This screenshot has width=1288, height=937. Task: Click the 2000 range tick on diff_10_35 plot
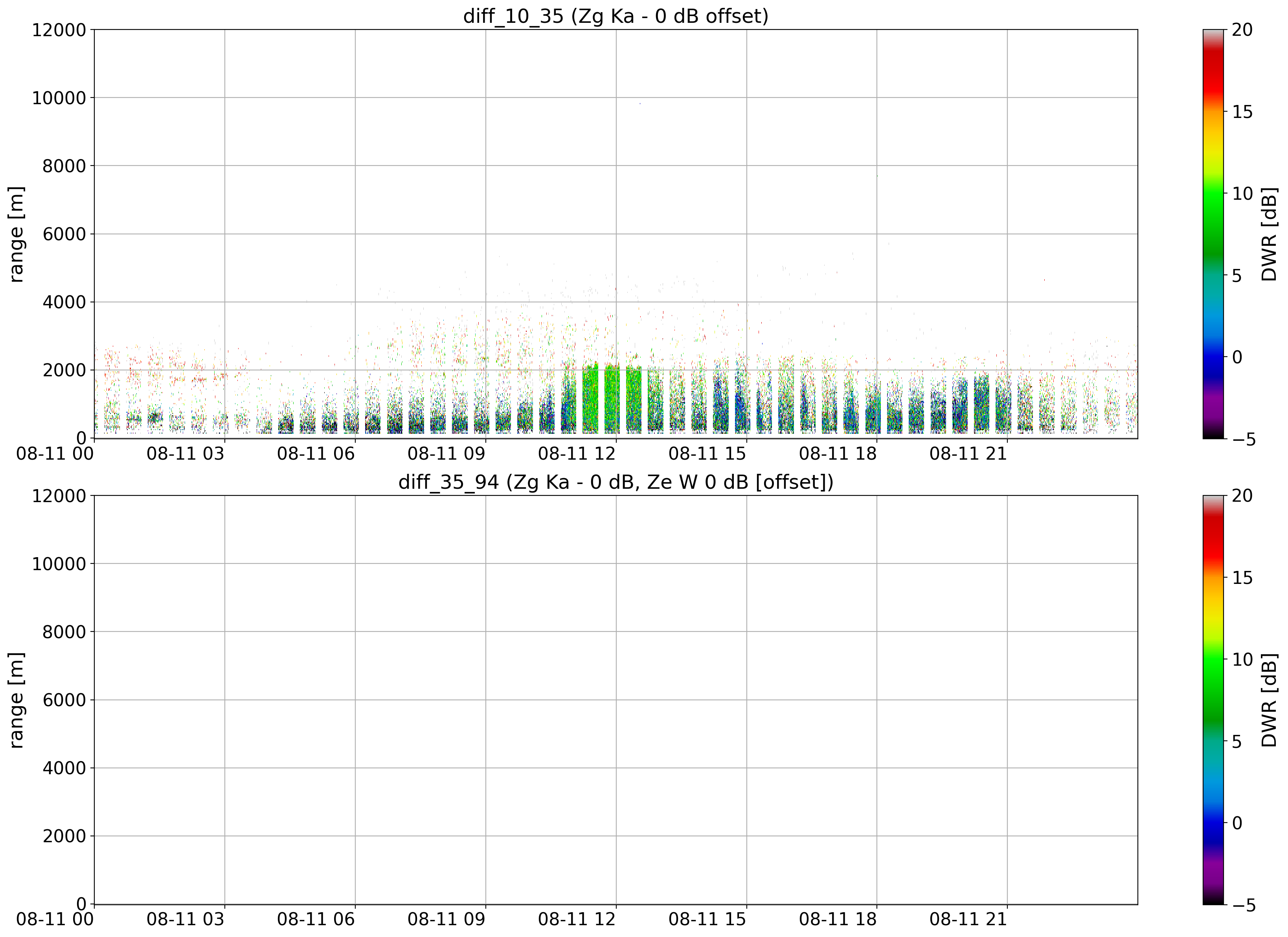click(x=64, y=370)
